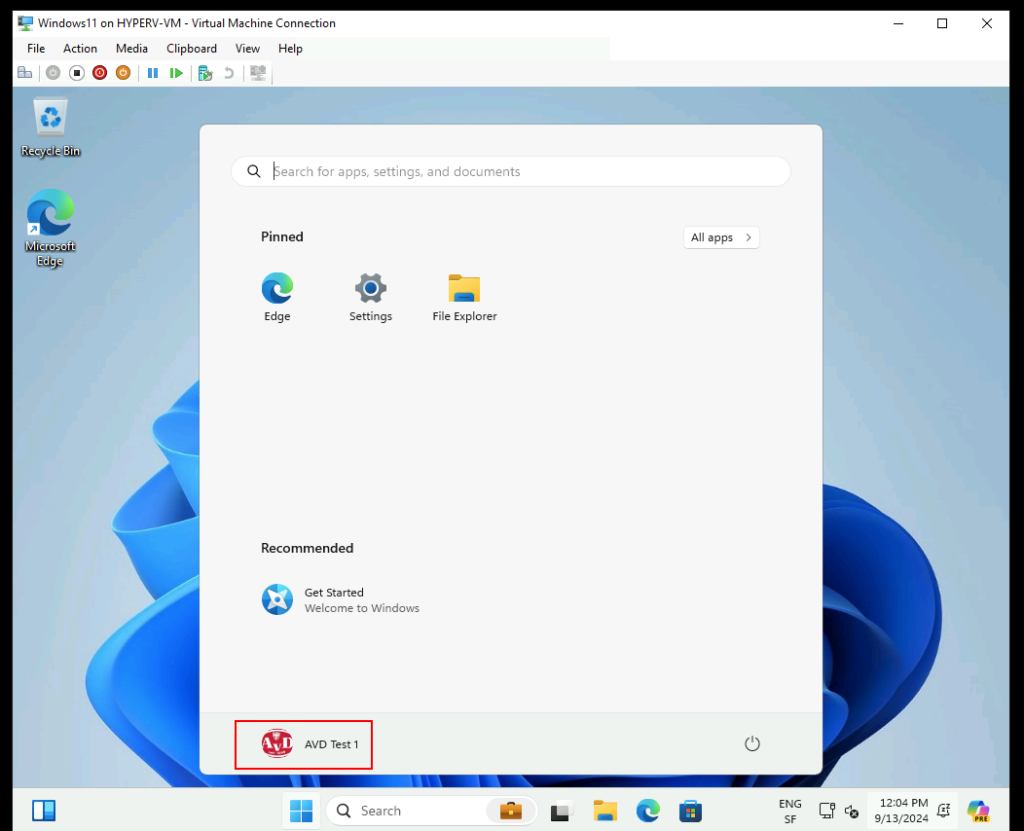Click the ENG SF language indicator
The width and height of the screenshot is (1024, 831).
tap(790, 811)
